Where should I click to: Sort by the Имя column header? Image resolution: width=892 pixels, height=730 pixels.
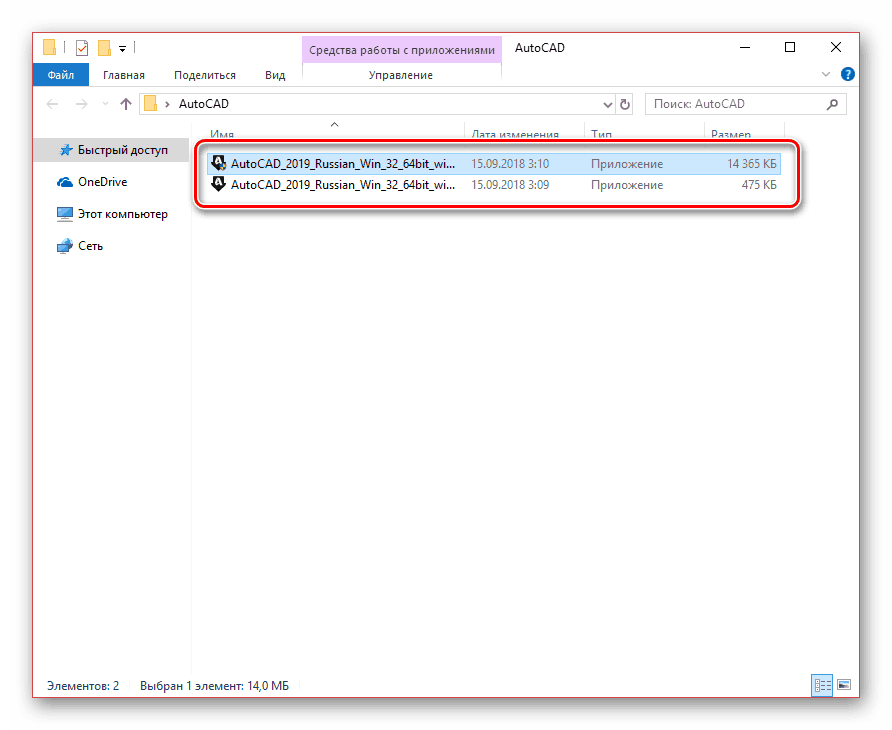coord(222,134)
